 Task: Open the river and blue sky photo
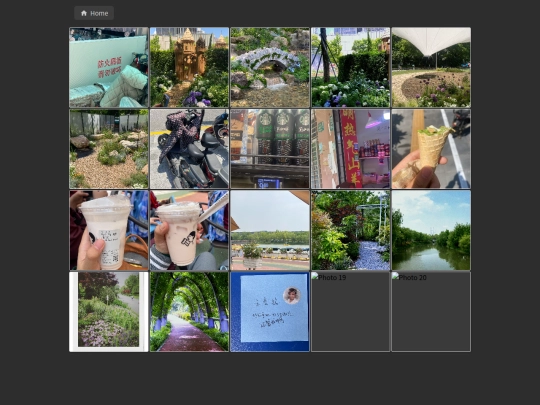(431, 230)
